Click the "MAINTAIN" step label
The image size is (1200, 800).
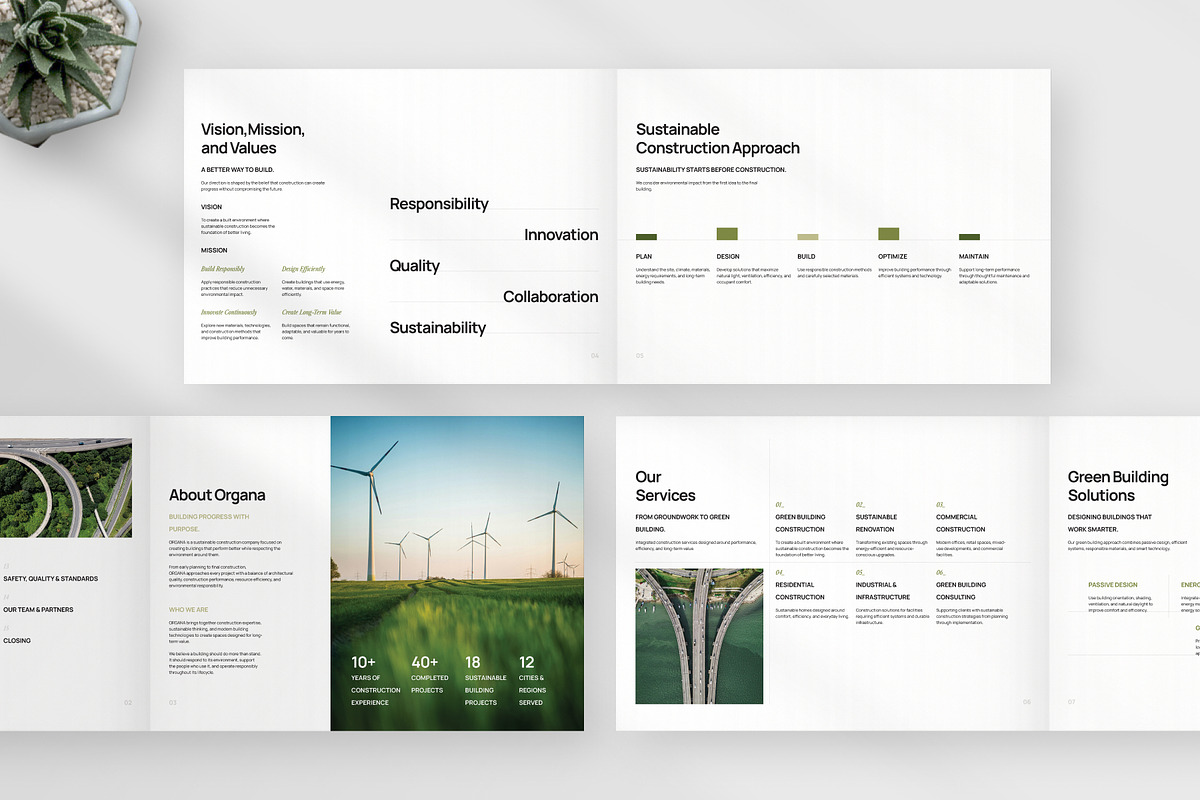coord(974,257)
